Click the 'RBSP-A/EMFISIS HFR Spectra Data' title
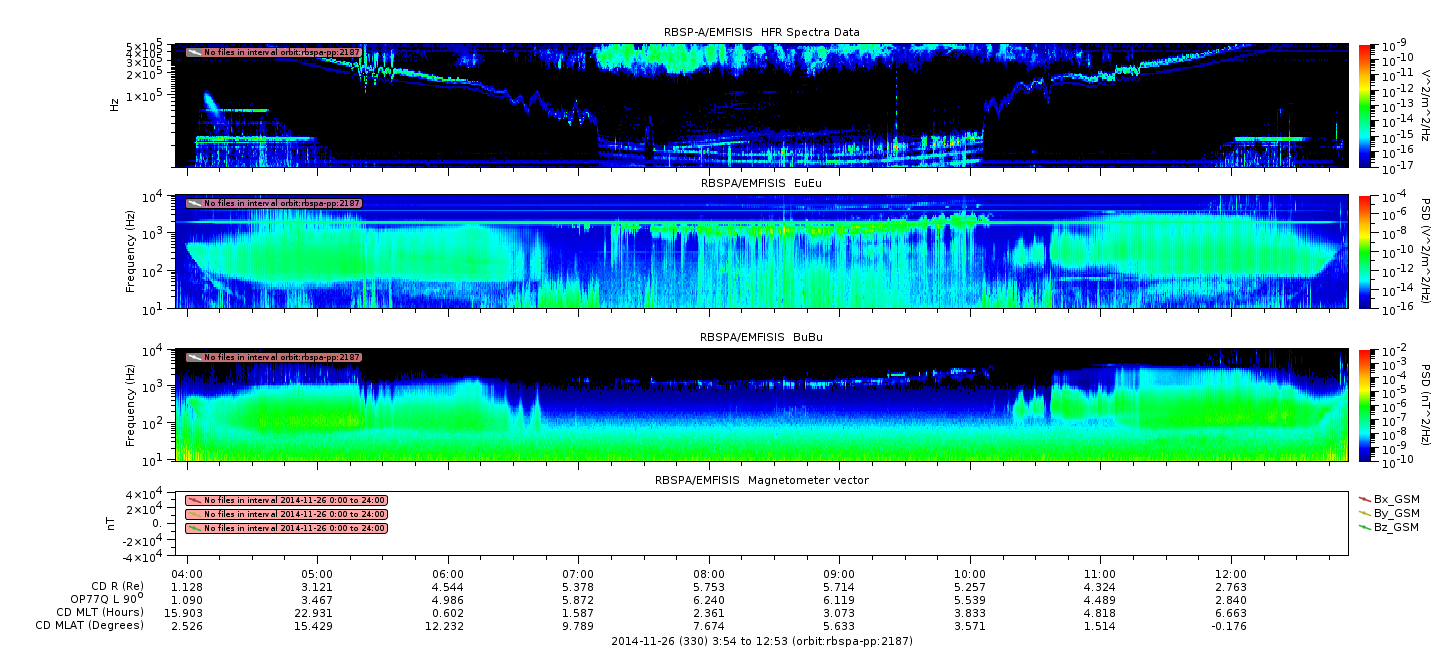The height and width of the screenshot is (658, 1447). pyautogui.click(x=761, y=32)
